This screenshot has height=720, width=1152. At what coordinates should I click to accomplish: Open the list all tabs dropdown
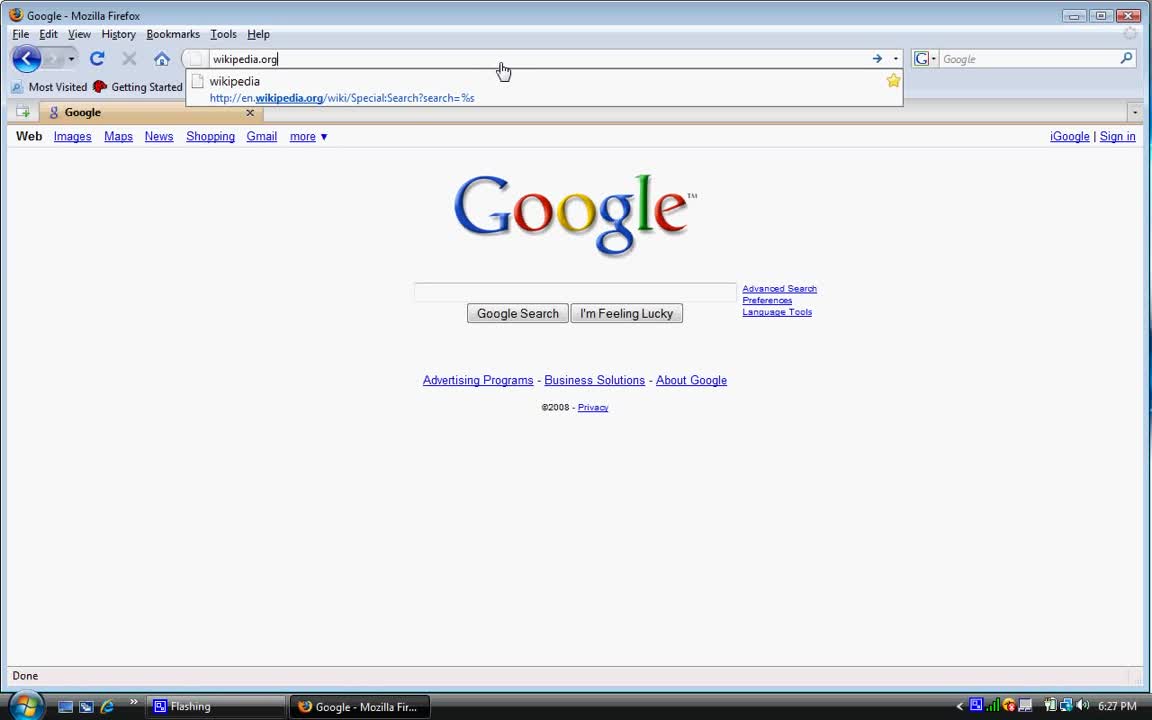pyautogui.click(x=1134, y=112)
